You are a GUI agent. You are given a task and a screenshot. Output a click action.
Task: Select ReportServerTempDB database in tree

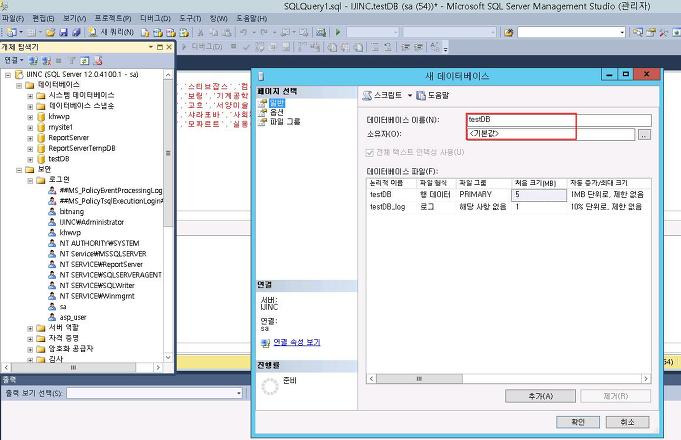point(82,148)
